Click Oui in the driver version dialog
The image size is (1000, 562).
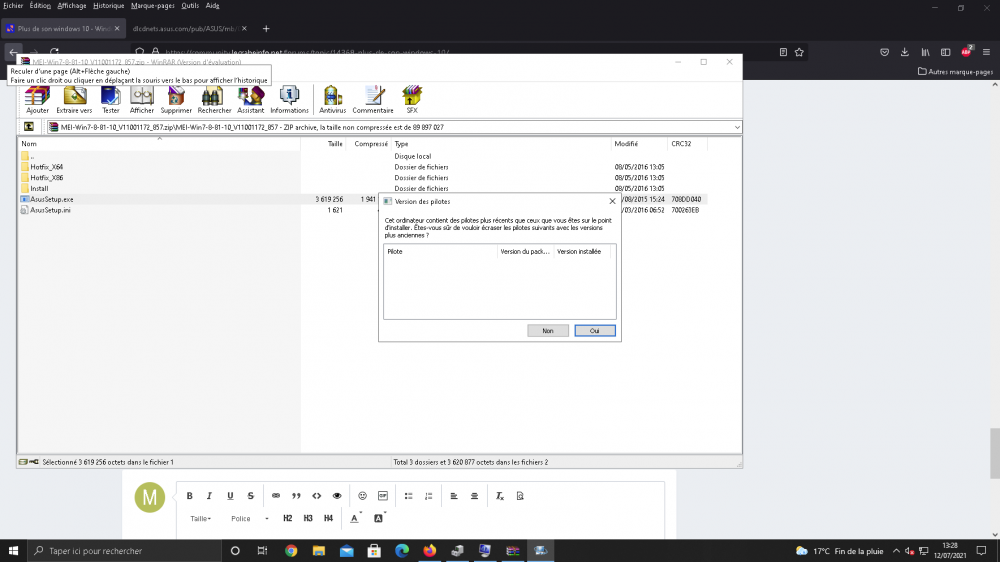595,330
